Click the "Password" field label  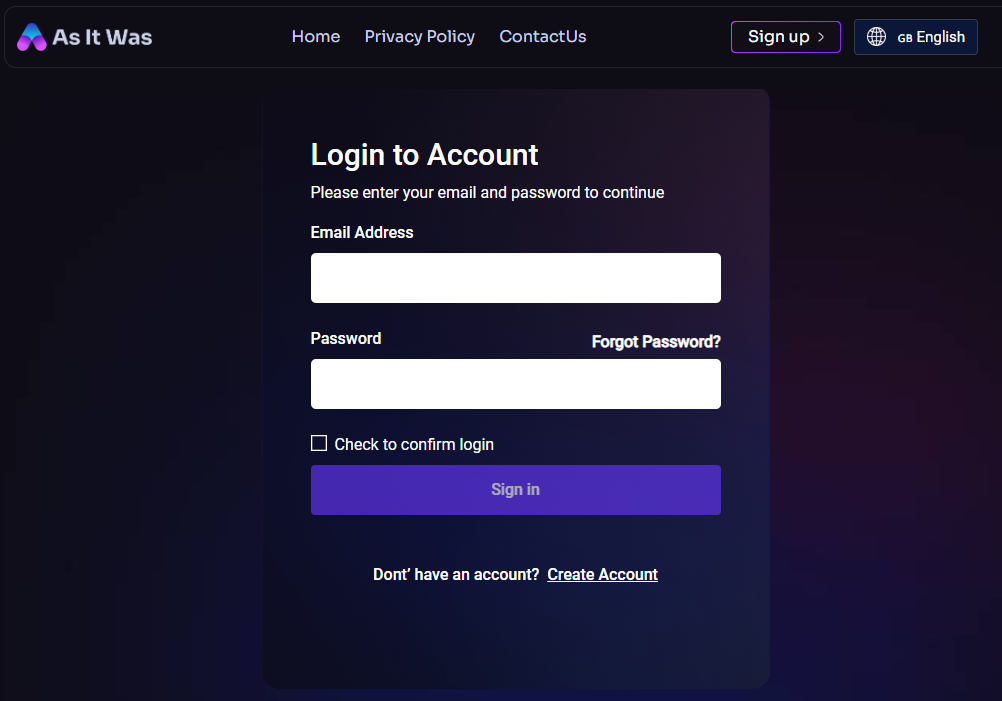[x=346, y=338]
